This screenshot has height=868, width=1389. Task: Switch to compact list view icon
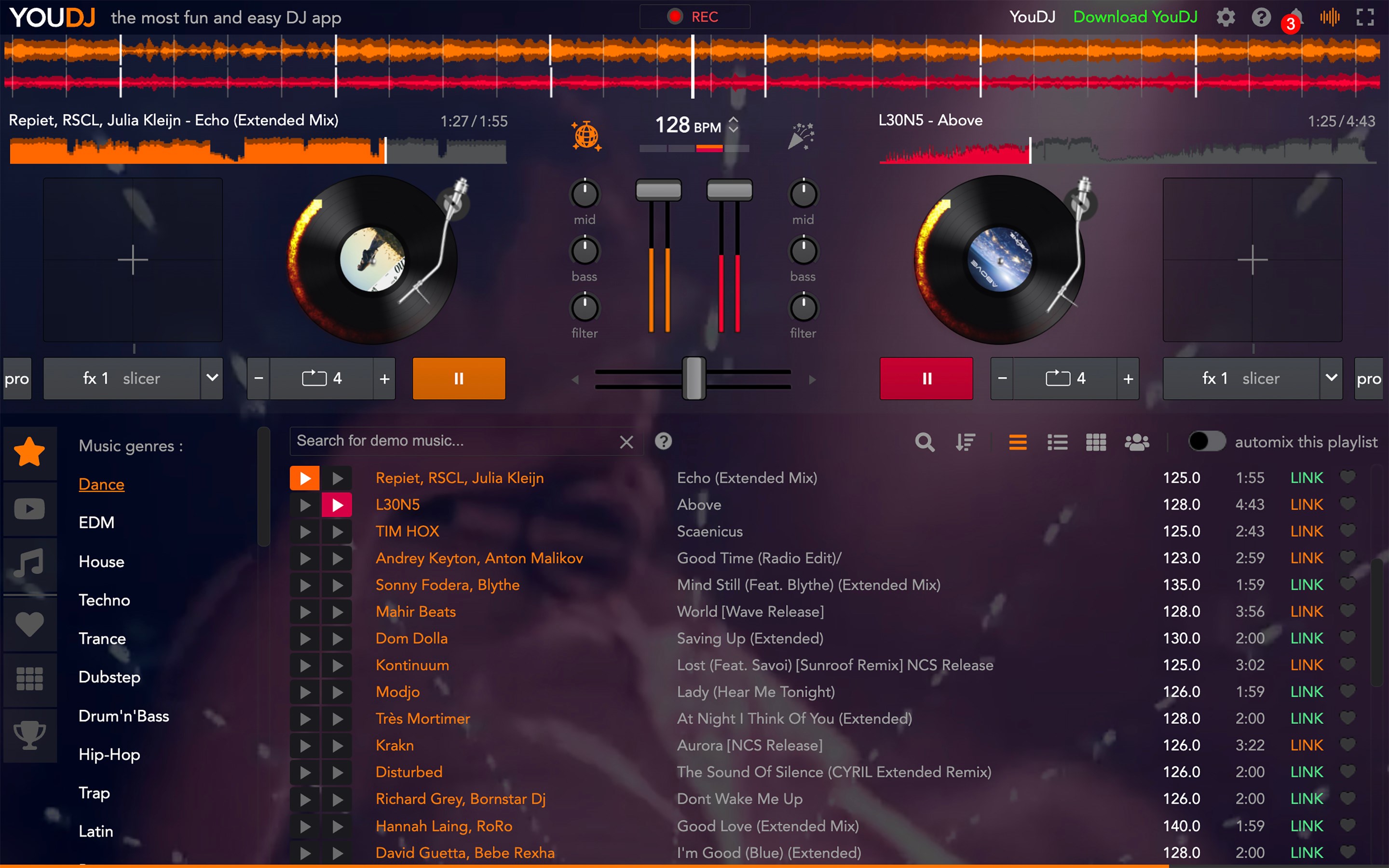click(x=1018, y=442)
